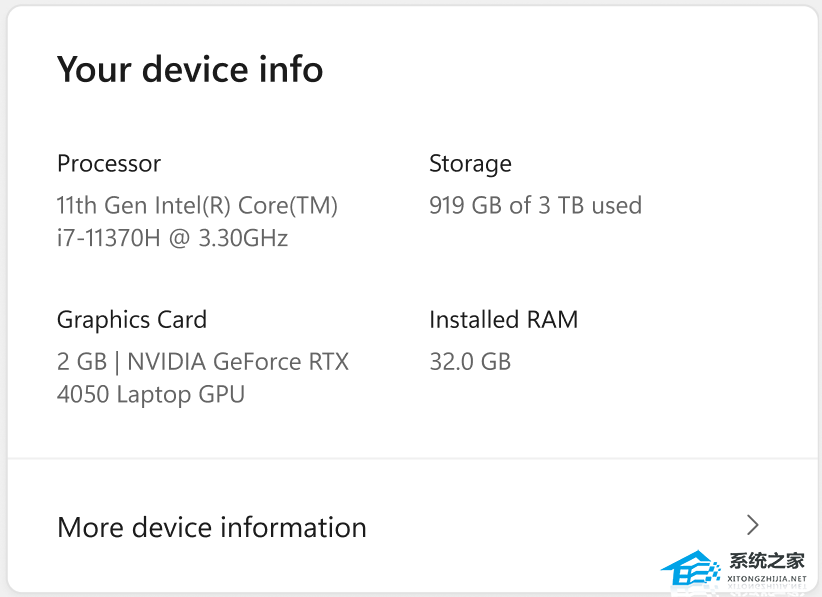The image size is (822, 597).
Task: Click the 系统之家 watermark text
Action: pyautogui.click(x=767, y=561)
